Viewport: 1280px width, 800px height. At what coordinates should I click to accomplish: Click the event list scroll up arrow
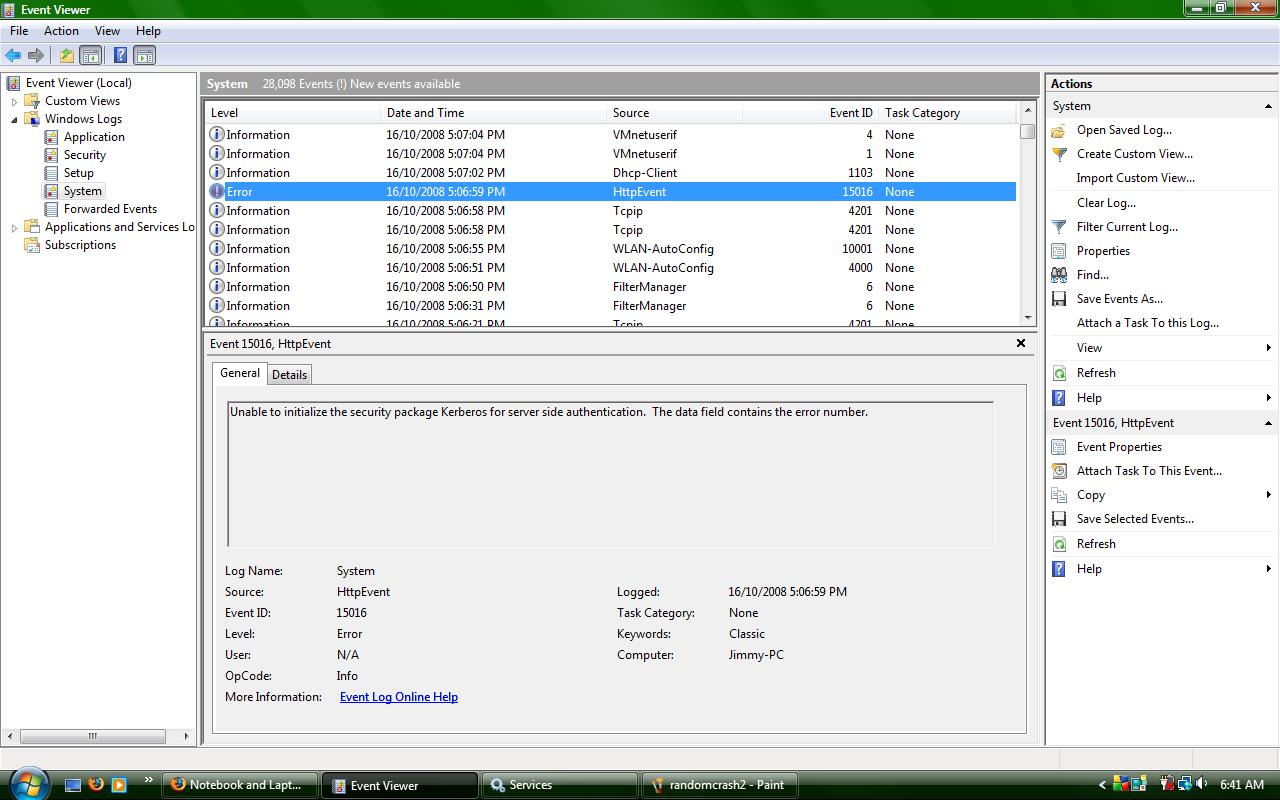(x=1028, y=110)
